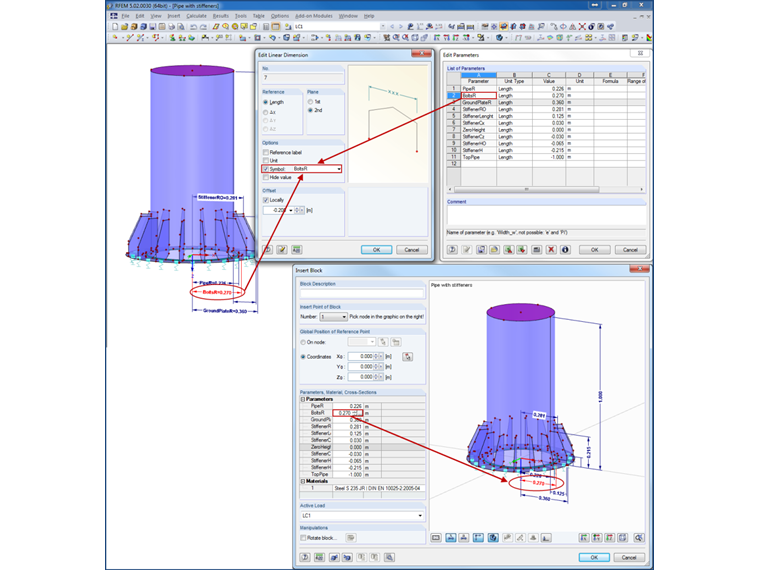The width and height of the screenshot is (760, 570).
Task: Click units icon in Edit Linear Dimension dialog
Action: tap(297, 250)
